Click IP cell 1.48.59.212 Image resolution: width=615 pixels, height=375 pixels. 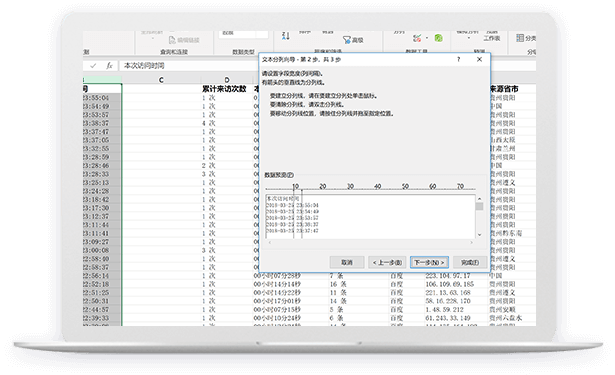click(x=444, y=309)
